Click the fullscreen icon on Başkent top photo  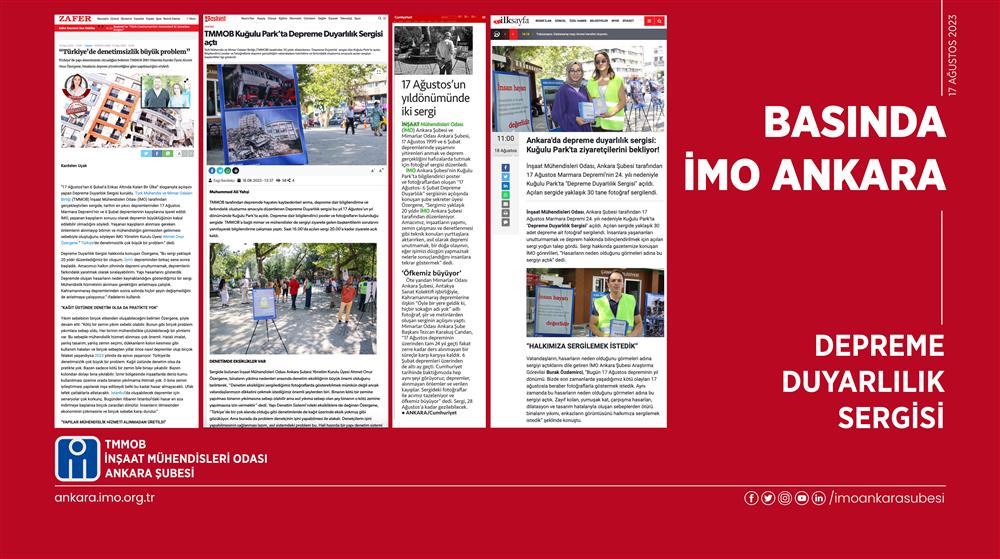click(x=379, y=72)
